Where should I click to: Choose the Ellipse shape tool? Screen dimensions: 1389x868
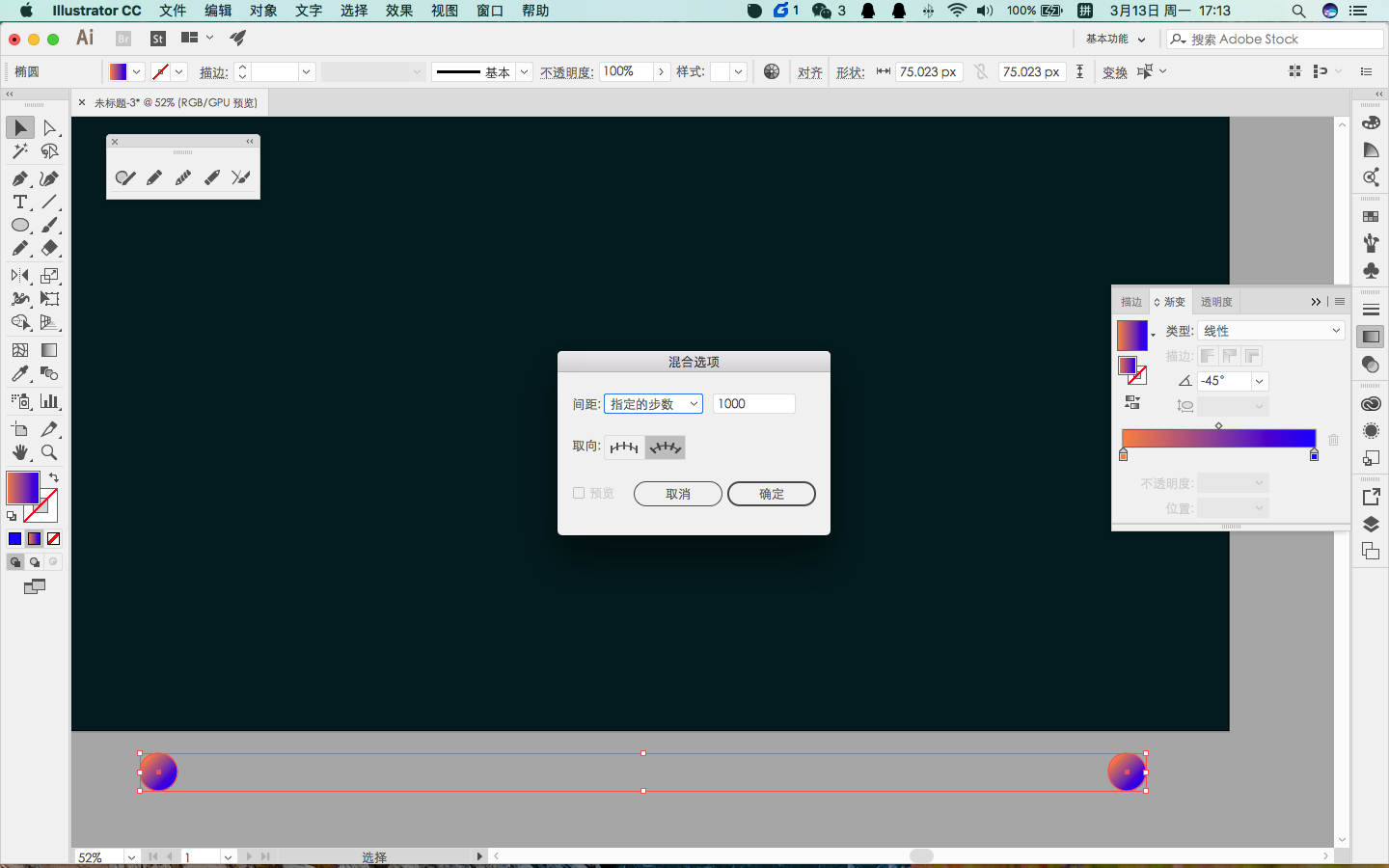(20, 225)
